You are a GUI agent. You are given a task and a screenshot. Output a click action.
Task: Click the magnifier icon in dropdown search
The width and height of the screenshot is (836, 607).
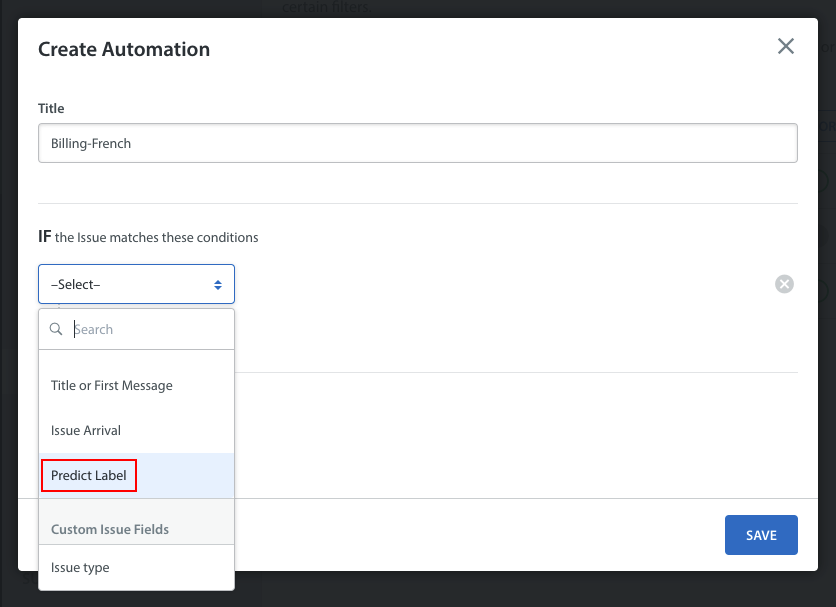(57, 329)
